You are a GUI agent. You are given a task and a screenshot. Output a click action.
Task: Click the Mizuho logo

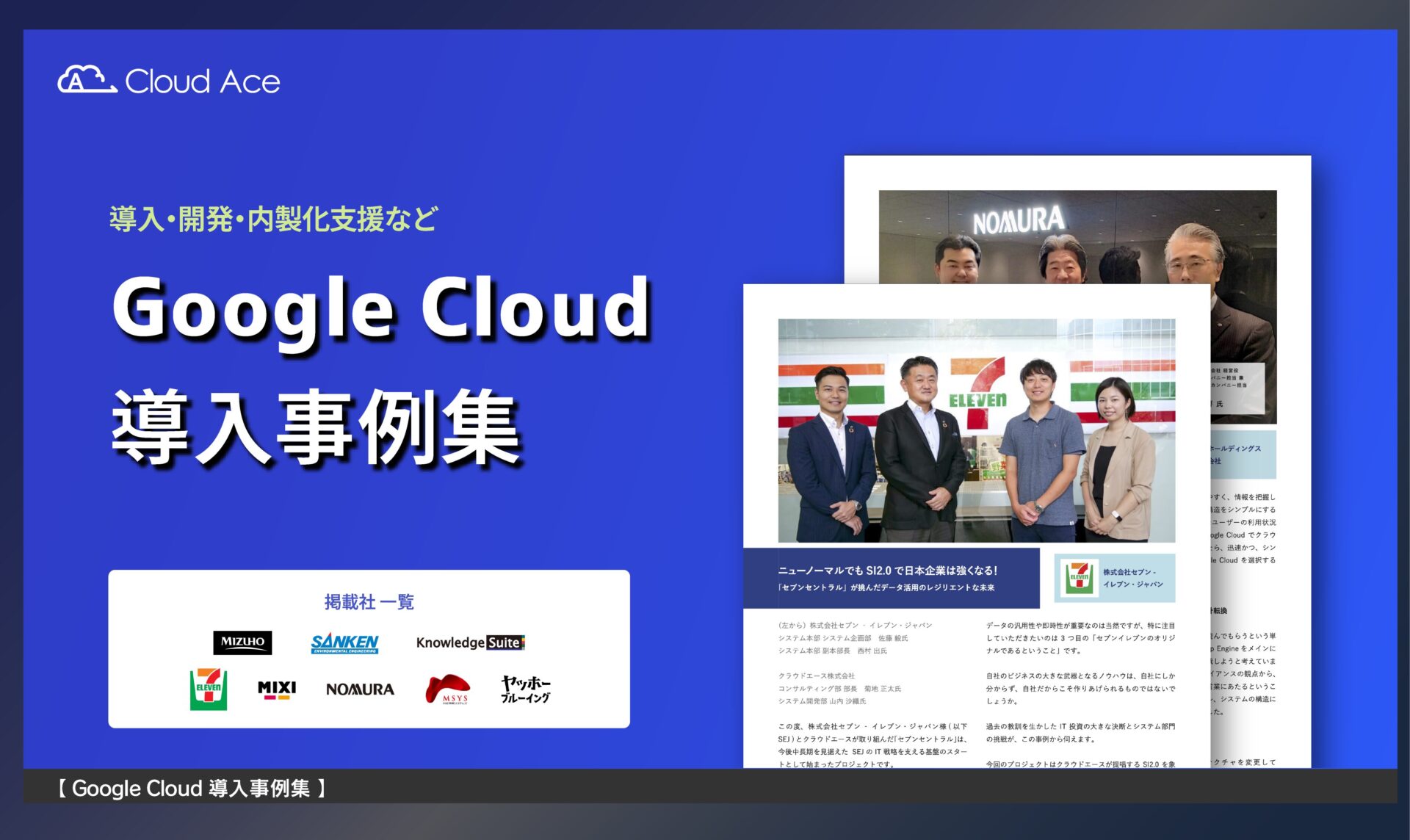pyautogui.click(x=242, y=642)
